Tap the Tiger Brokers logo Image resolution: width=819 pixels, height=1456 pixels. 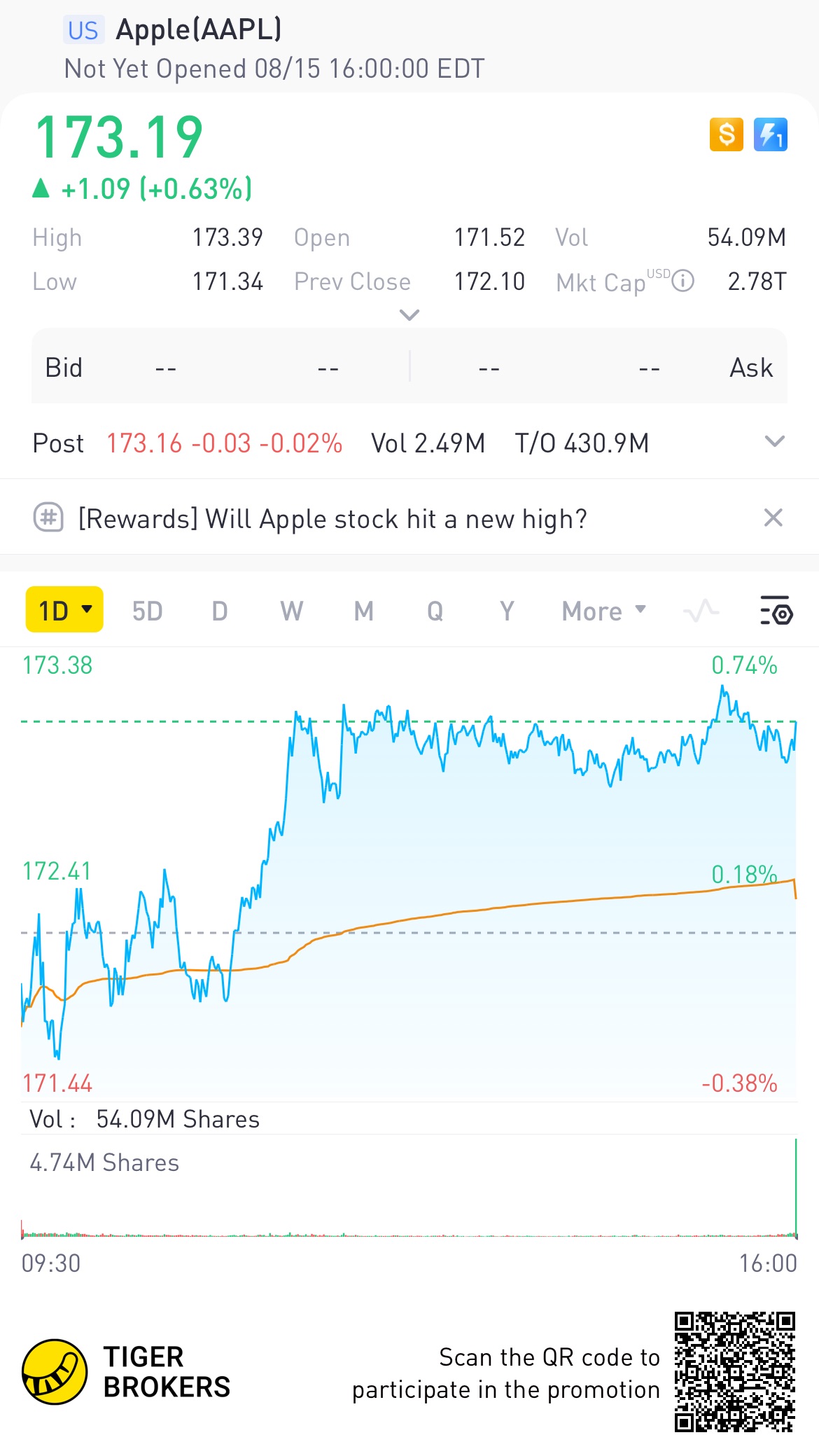55,1372
